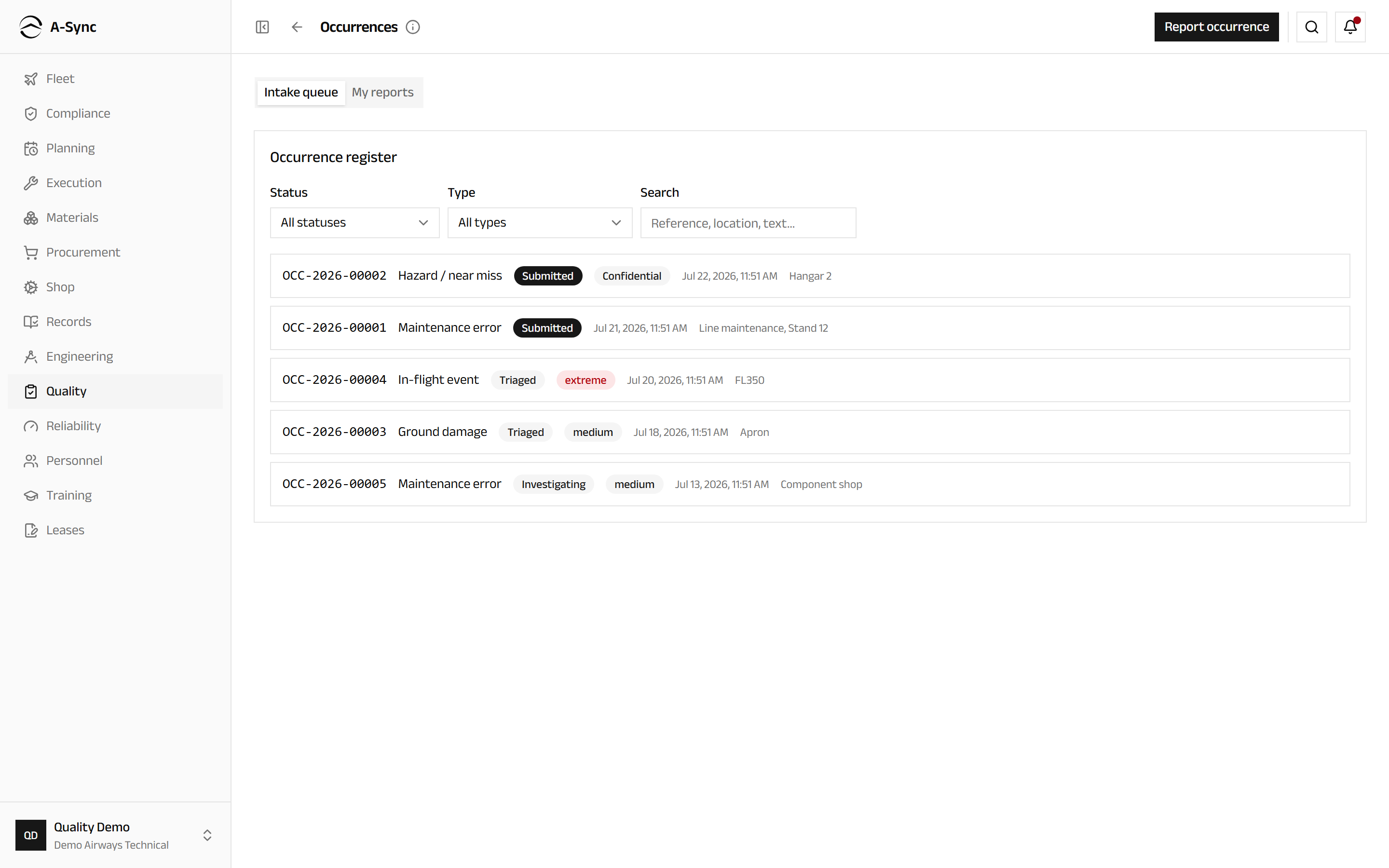Open occurrence OCC-2026-00004
Image resolution: width=1389 pixels, height=868 pixels.
[810, 380]
